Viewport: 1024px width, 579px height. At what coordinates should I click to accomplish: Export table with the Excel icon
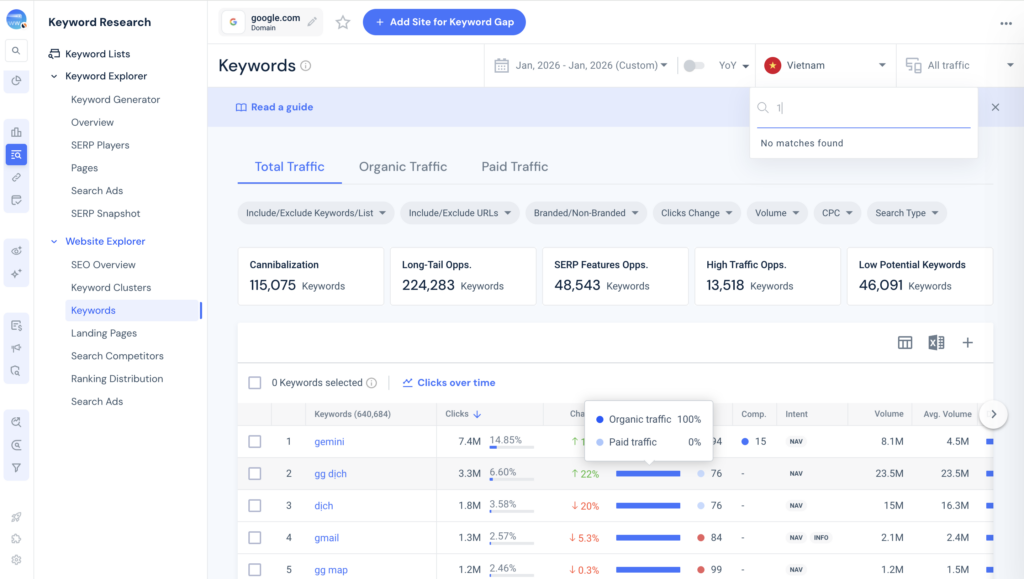[936, 343]
